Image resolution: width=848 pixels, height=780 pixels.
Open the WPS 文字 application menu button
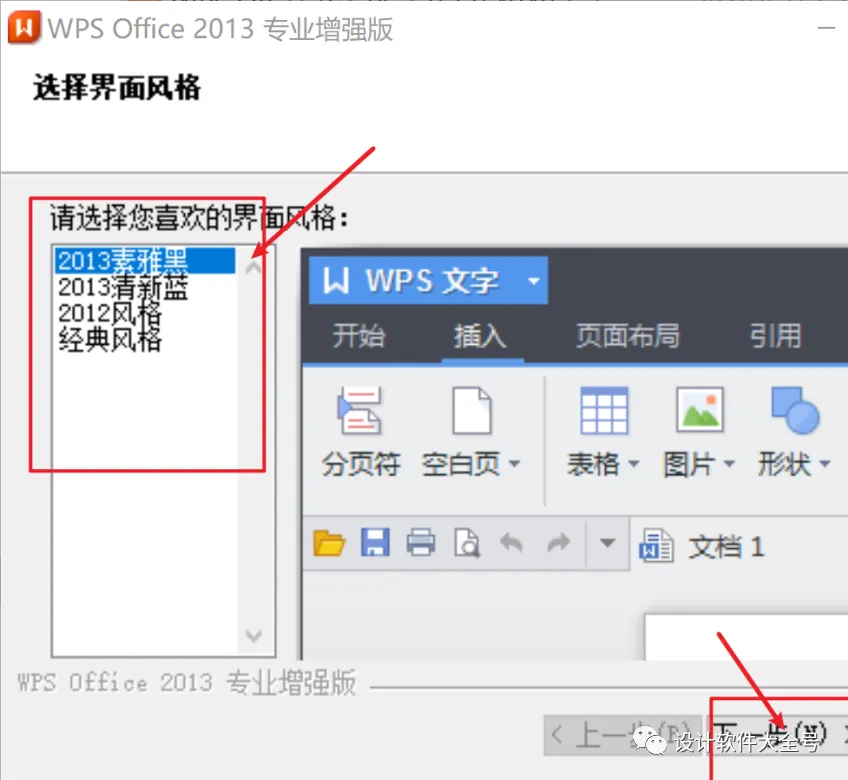pos(428,280)
